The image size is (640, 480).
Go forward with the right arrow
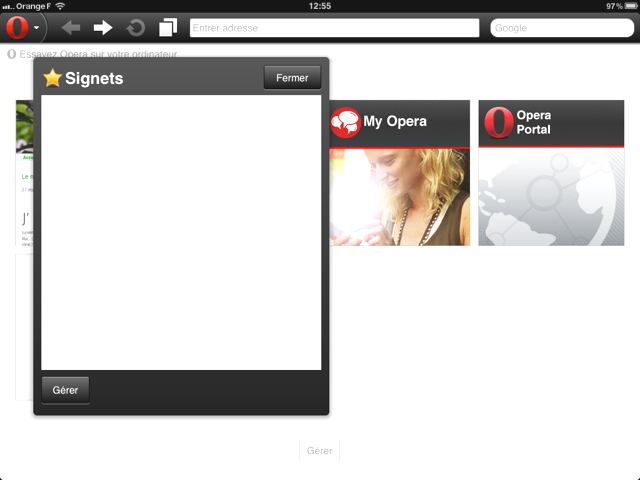[x=103, y=28]
